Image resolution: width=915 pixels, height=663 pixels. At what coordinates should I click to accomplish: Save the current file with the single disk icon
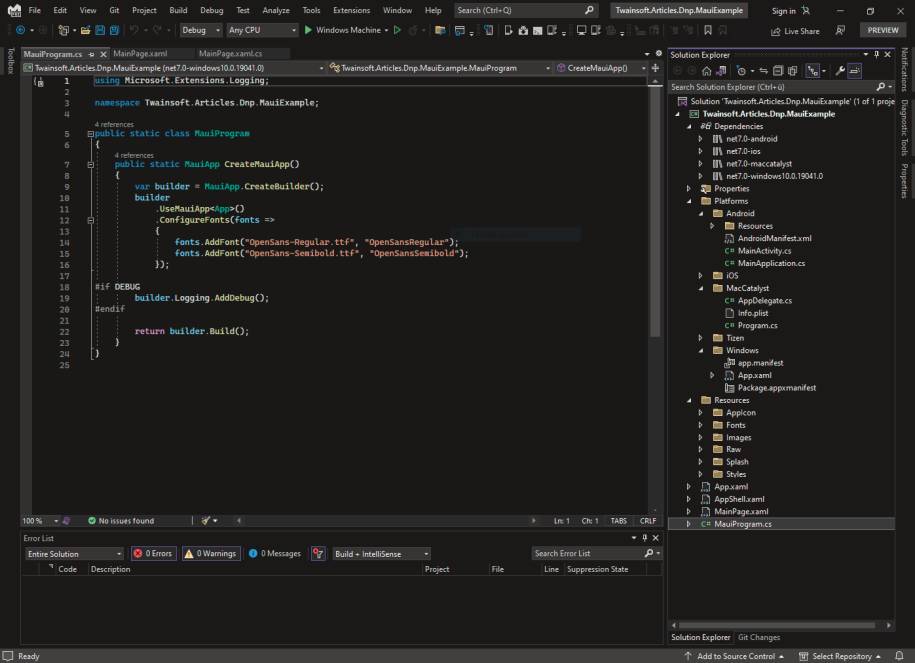click(100, 30)
